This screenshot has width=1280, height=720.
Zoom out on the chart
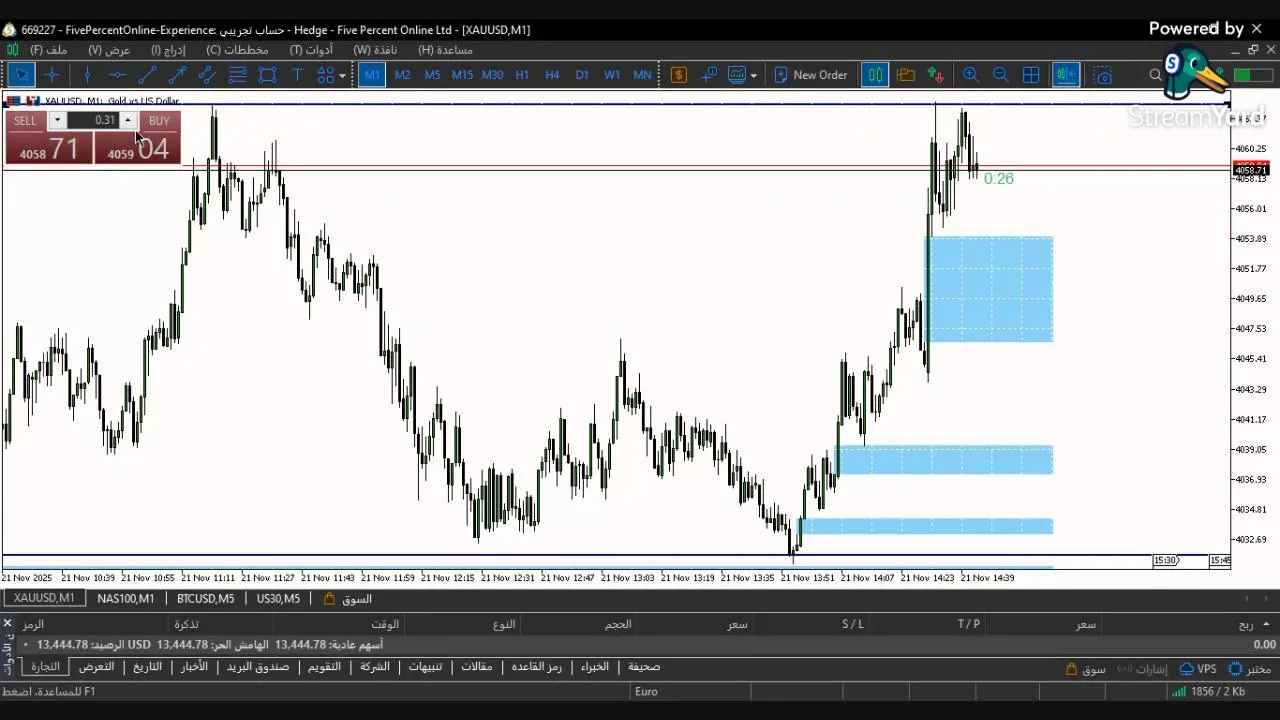pyautogui.click(x=1000, y=75)
